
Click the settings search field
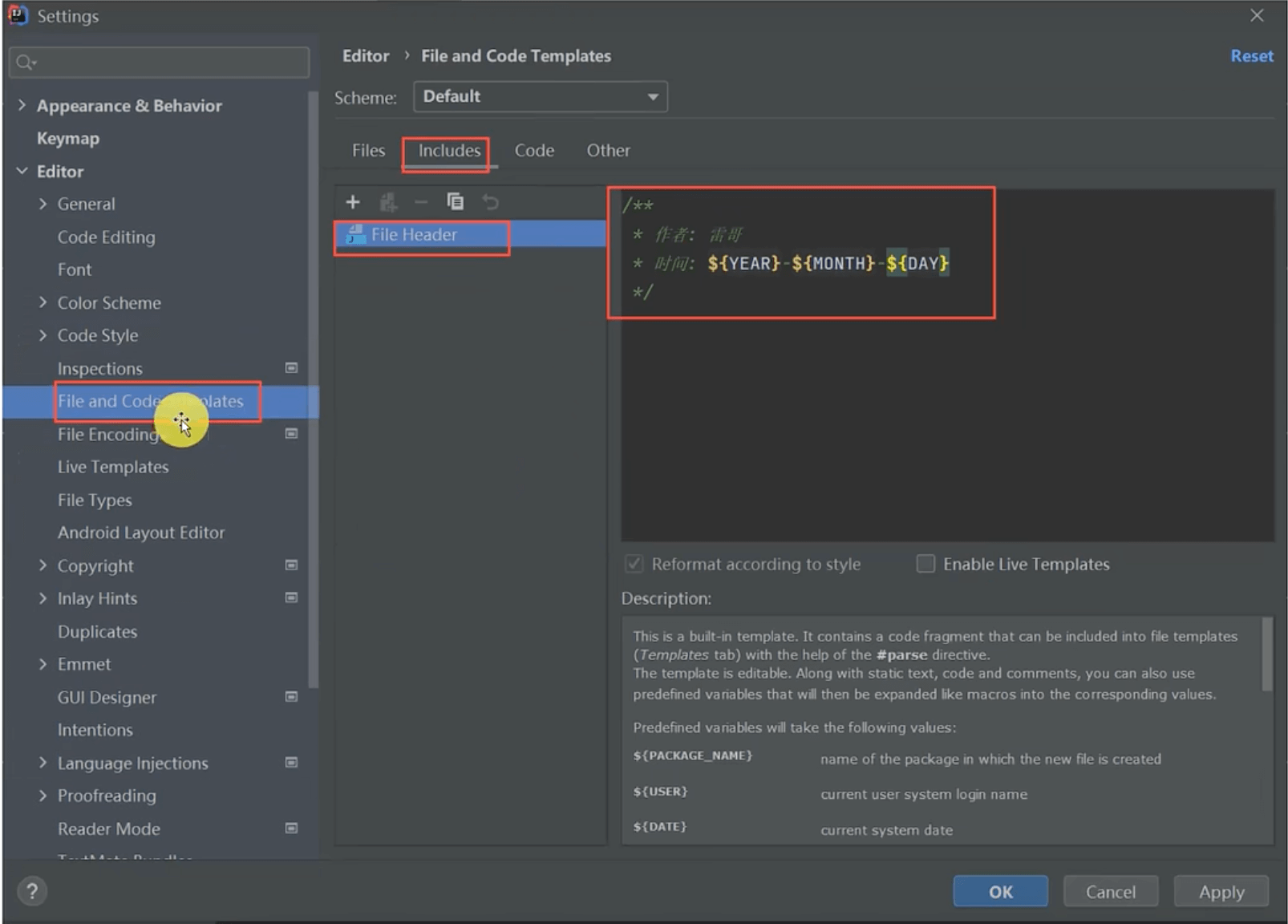pyautogui.click(x=160, y=63)
